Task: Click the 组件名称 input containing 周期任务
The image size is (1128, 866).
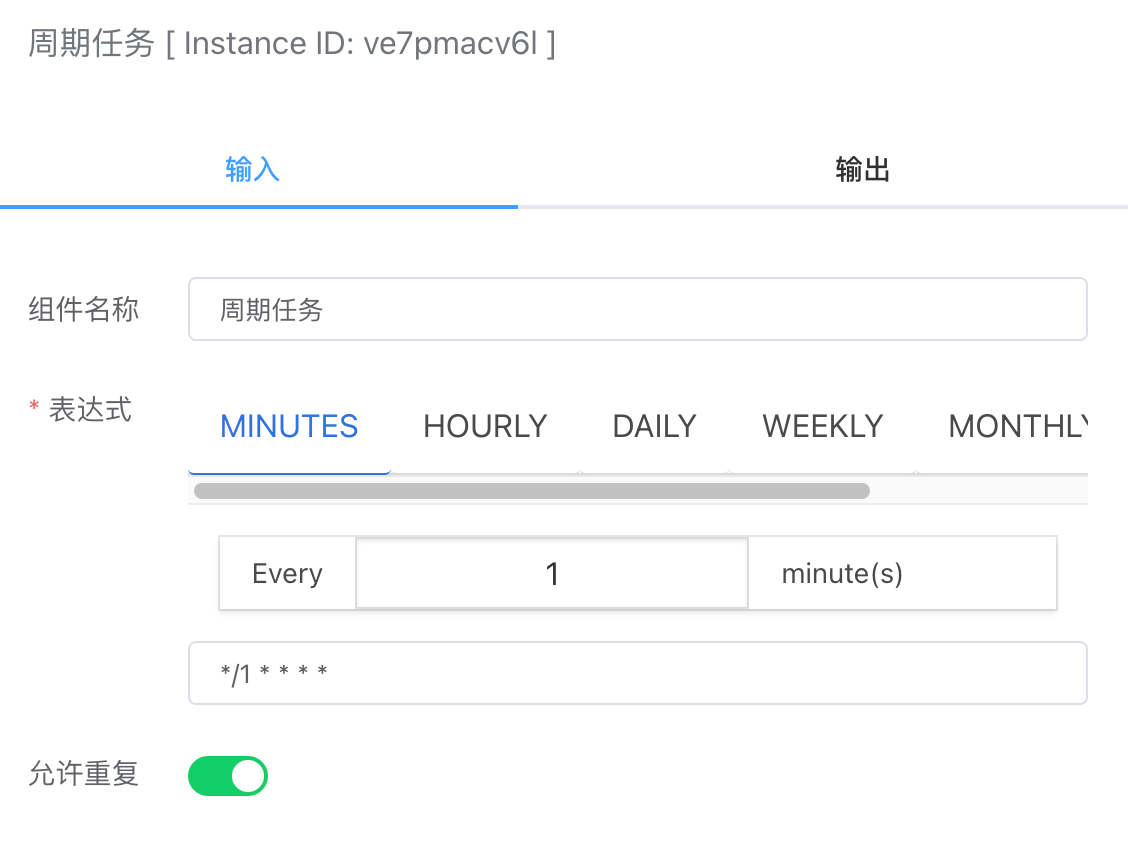Action: (637, 309)
